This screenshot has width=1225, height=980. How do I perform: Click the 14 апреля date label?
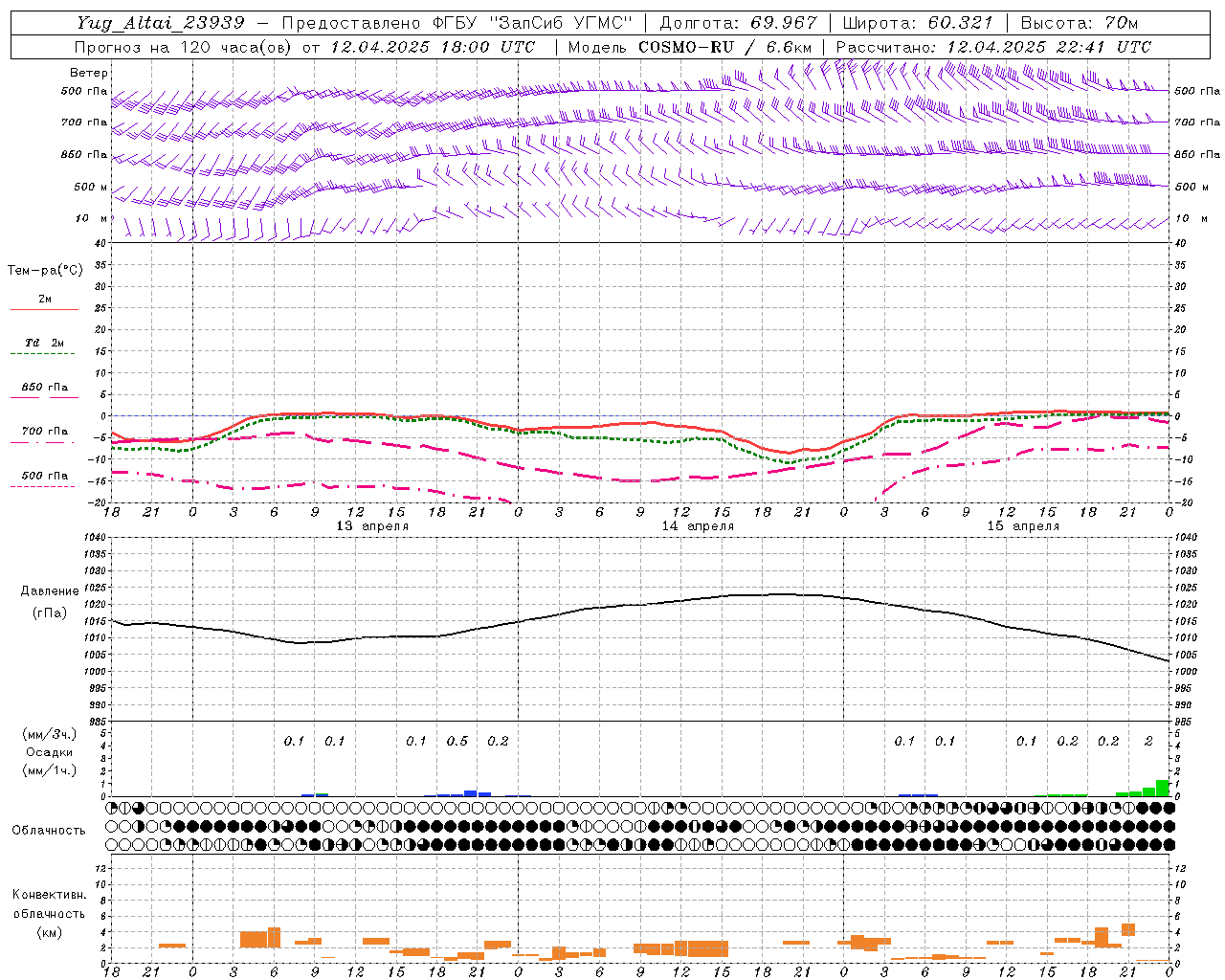(x=698, y=526)
